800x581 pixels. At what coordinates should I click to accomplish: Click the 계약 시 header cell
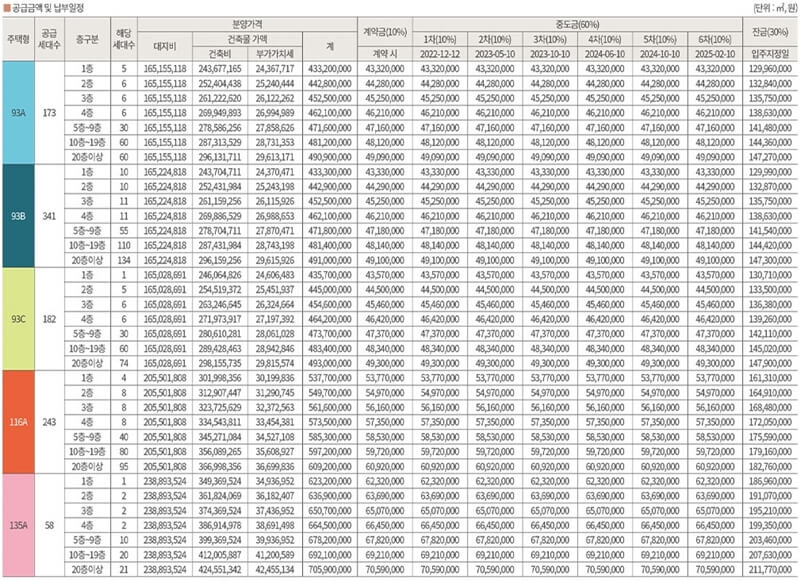coord(385,54)
